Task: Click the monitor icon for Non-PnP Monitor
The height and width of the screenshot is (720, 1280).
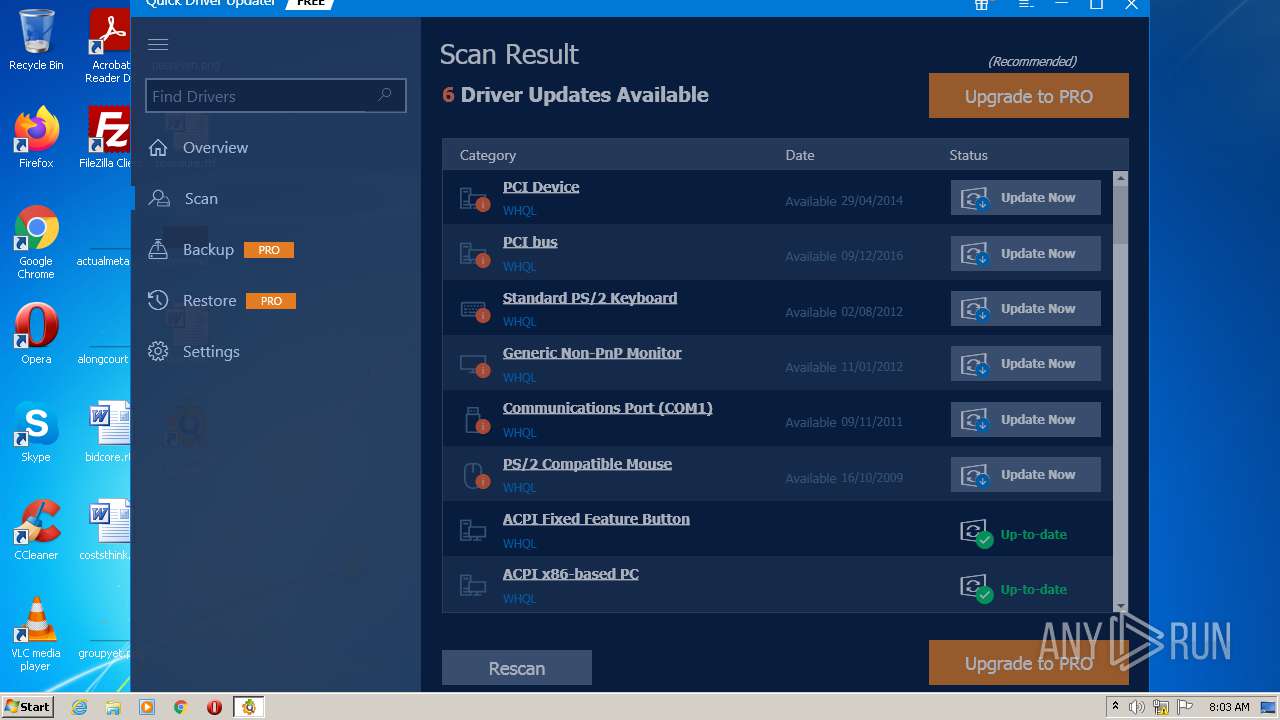Action: tap(474, 365)
